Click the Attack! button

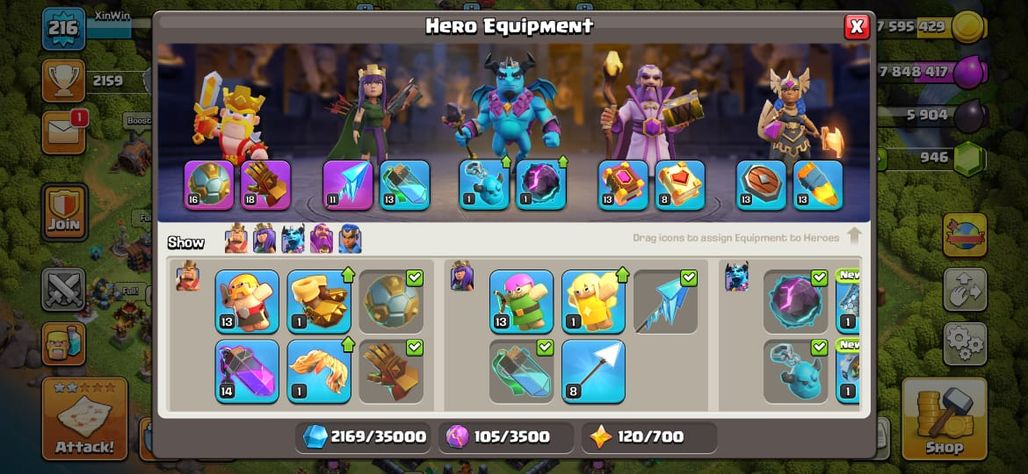click(85, 418)
